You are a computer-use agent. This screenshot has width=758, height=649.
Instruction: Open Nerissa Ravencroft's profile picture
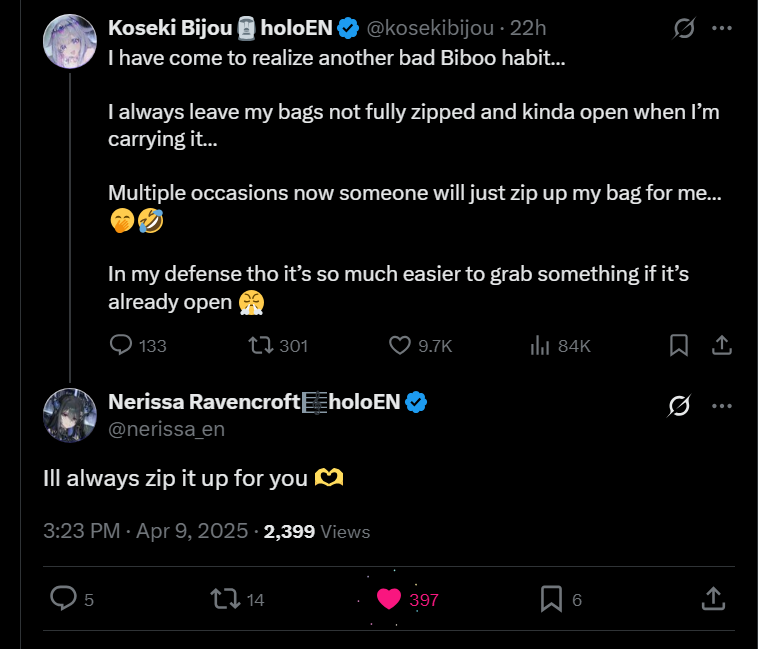[x=70, y=414]
